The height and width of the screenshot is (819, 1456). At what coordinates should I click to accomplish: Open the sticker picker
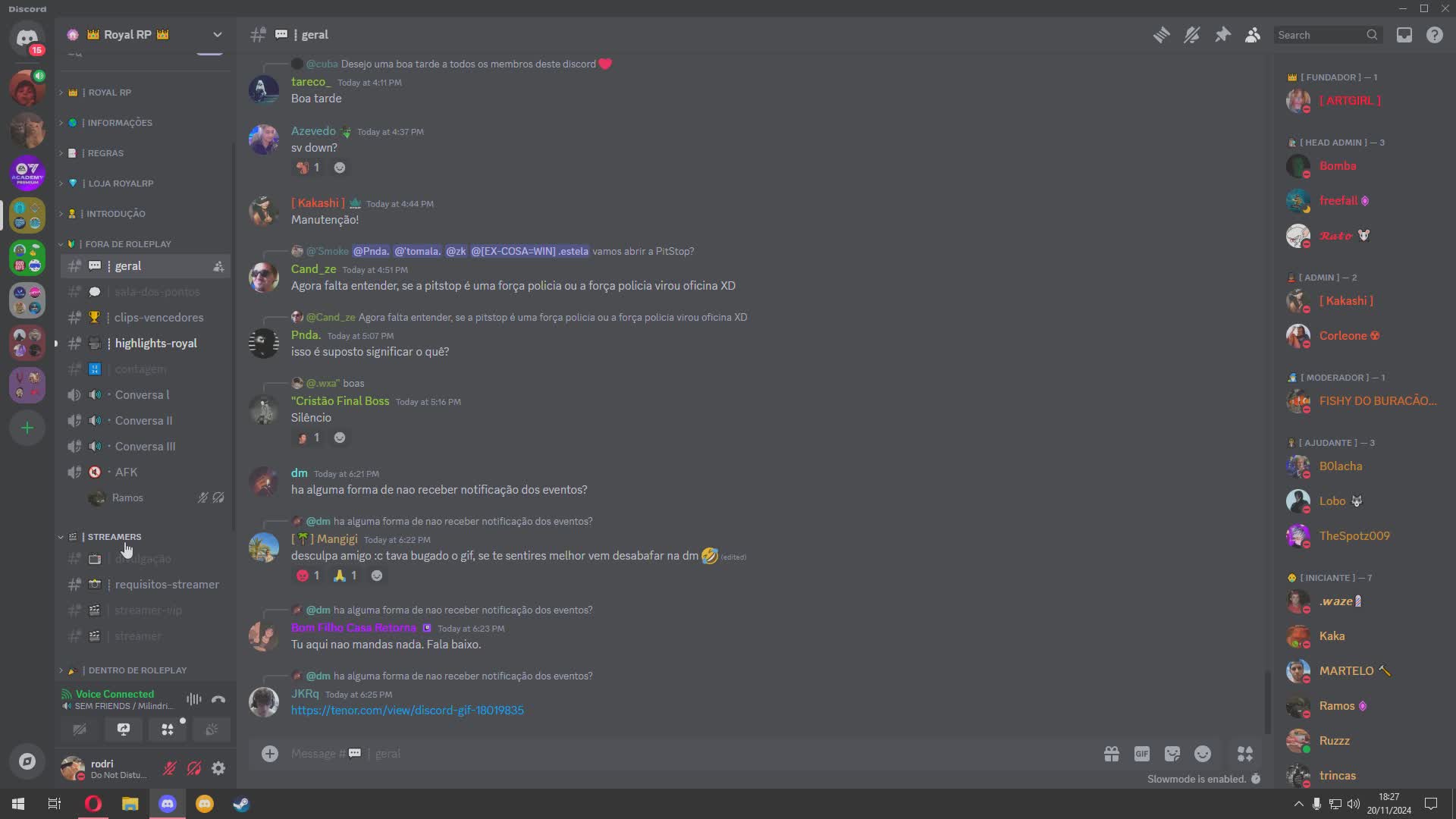pos(1172,754)
